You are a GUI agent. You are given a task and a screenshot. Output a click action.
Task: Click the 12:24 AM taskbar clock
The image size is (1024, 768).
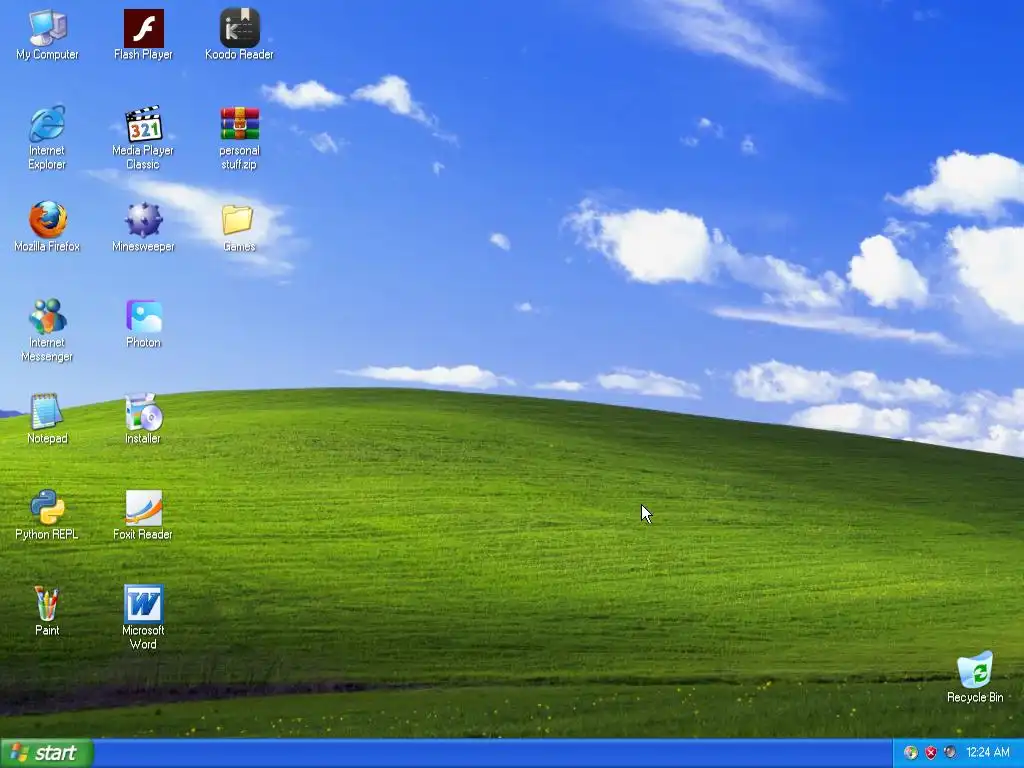click(x=987, y=753)
